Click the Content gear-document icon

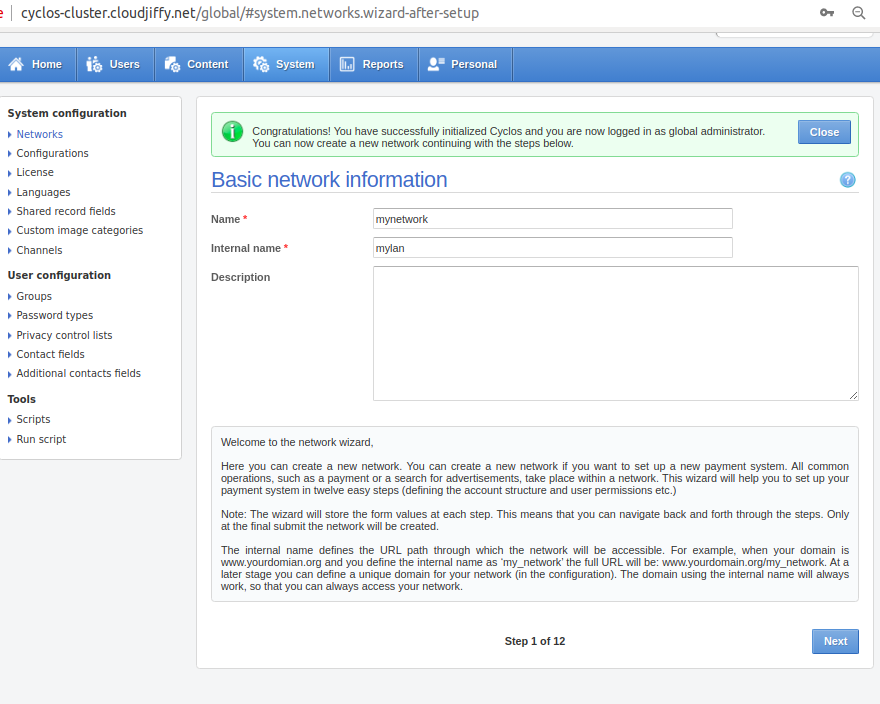[172, 64]
